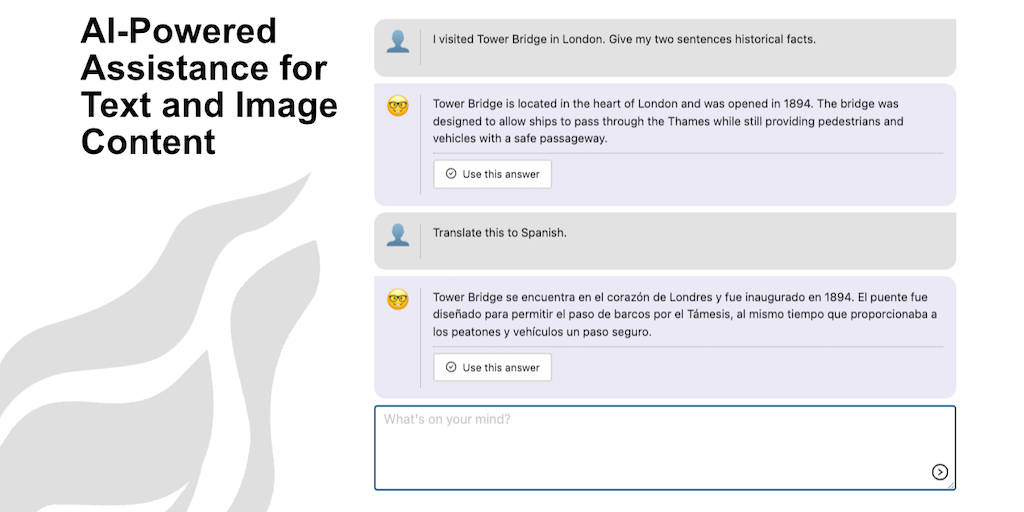Click the vertical separator beside the Spanish answer
The height and width of the screenshot is (512, 1024).
pos(421,337)
